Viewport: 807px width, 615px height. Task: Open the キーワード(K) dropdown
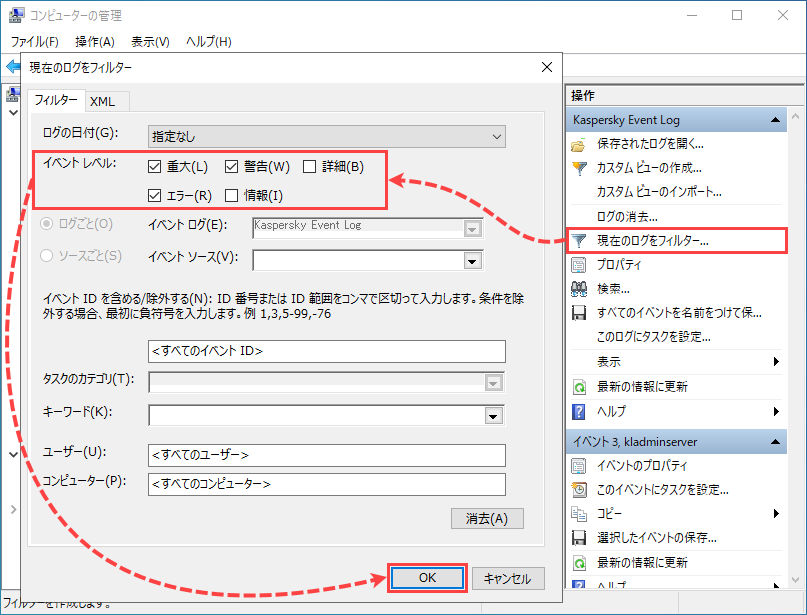click(493, 416)
